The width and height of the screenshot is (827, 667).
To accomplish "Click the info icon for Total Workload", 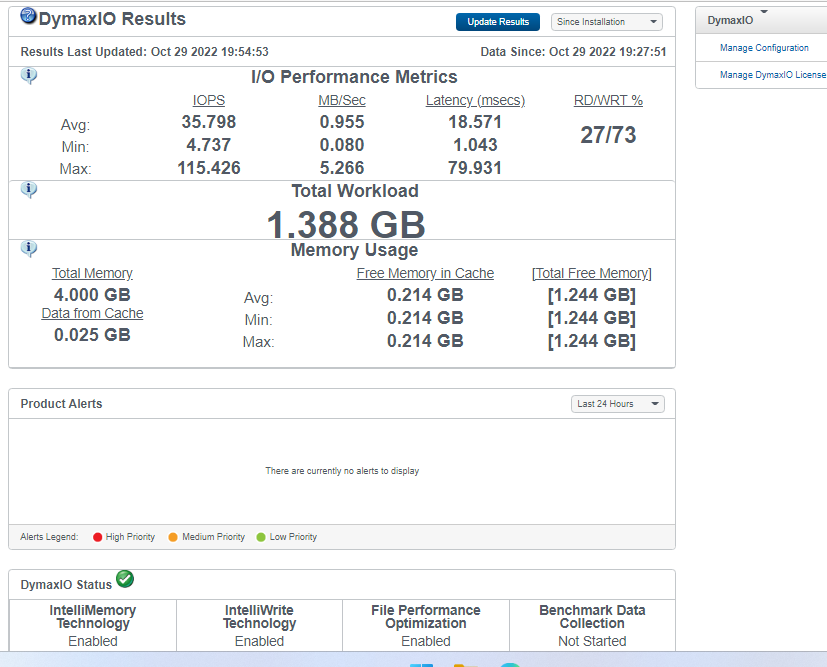I will coord(29,190).
